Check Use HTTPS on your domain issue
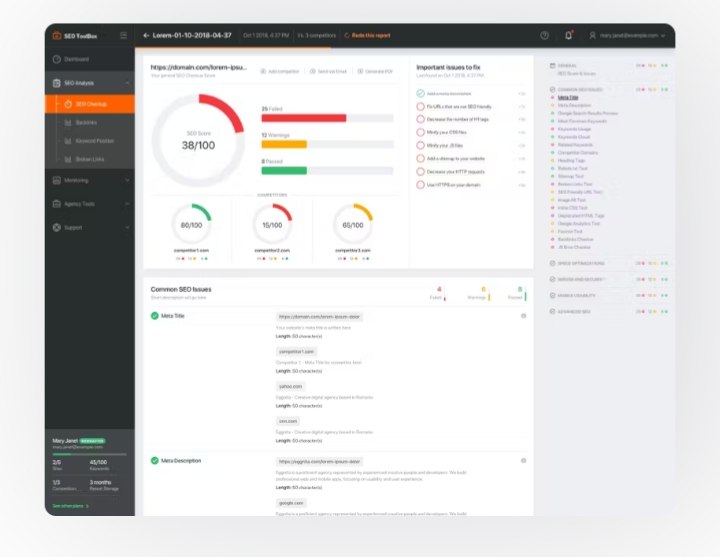 coord(420,185)
